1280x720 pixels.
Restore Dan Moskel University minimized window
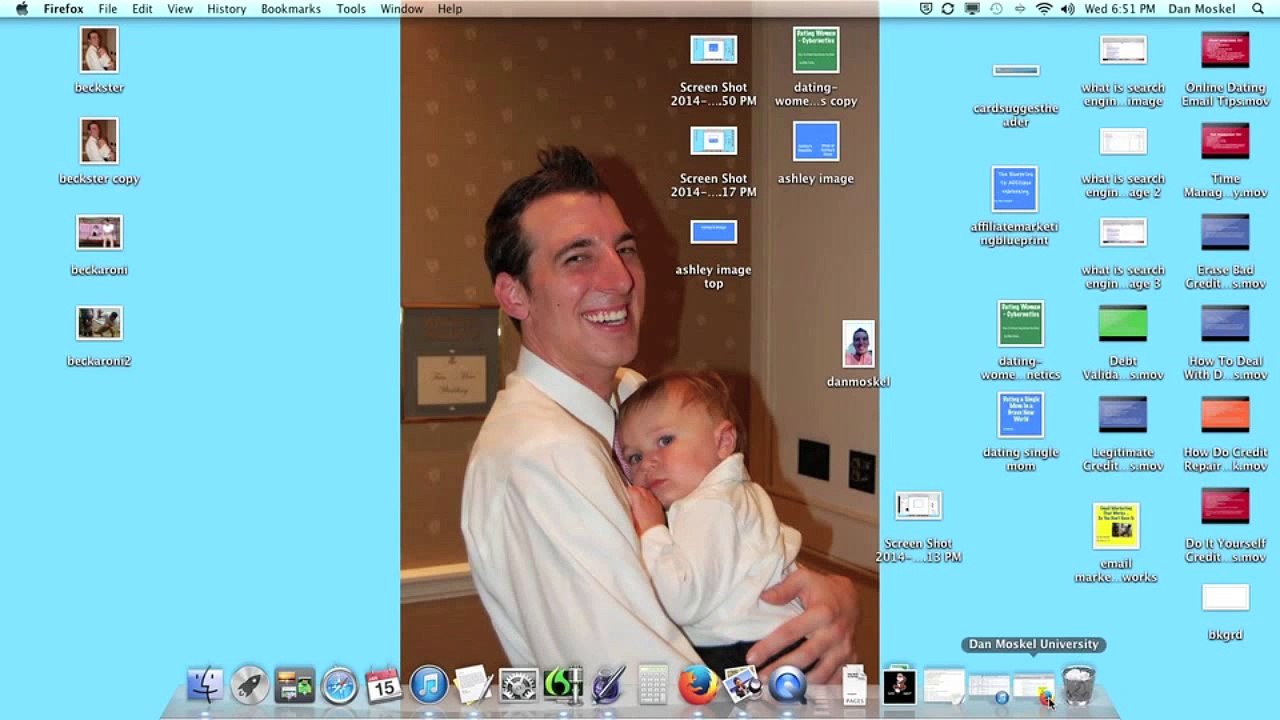(1034, 687)
